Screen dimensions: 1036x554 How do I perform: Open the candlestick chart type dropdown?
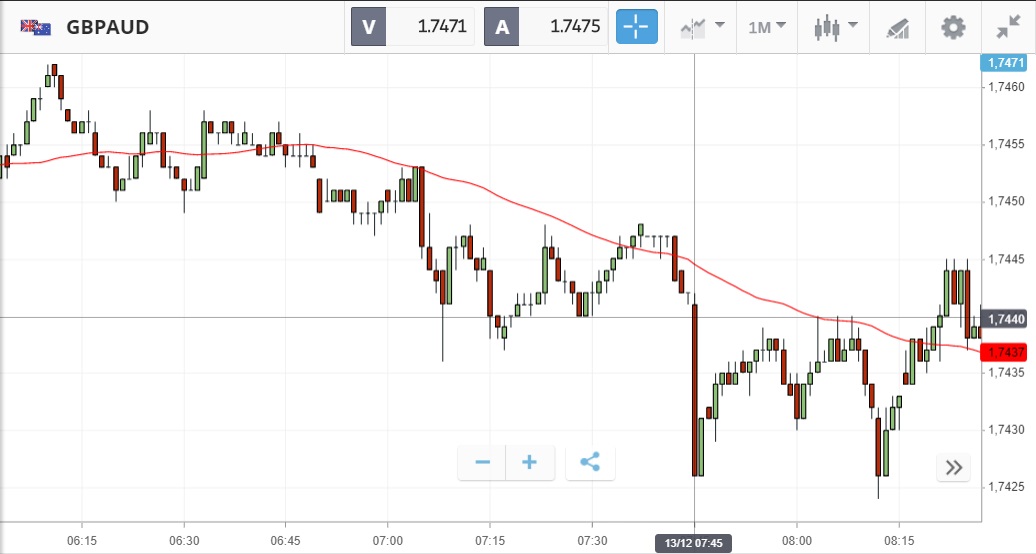click(836, 27)
